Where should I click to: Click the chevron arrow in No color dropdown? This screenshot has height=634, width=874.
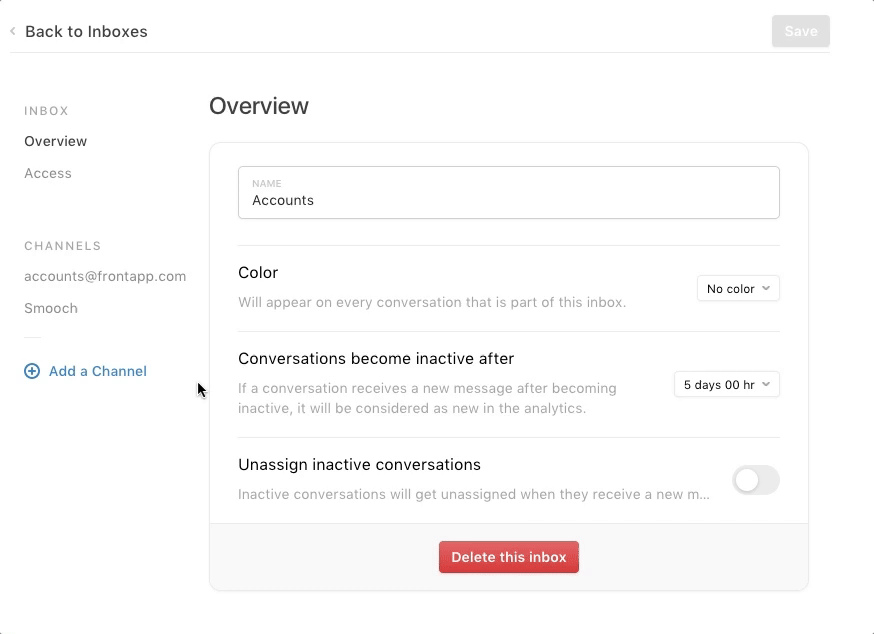766,288
